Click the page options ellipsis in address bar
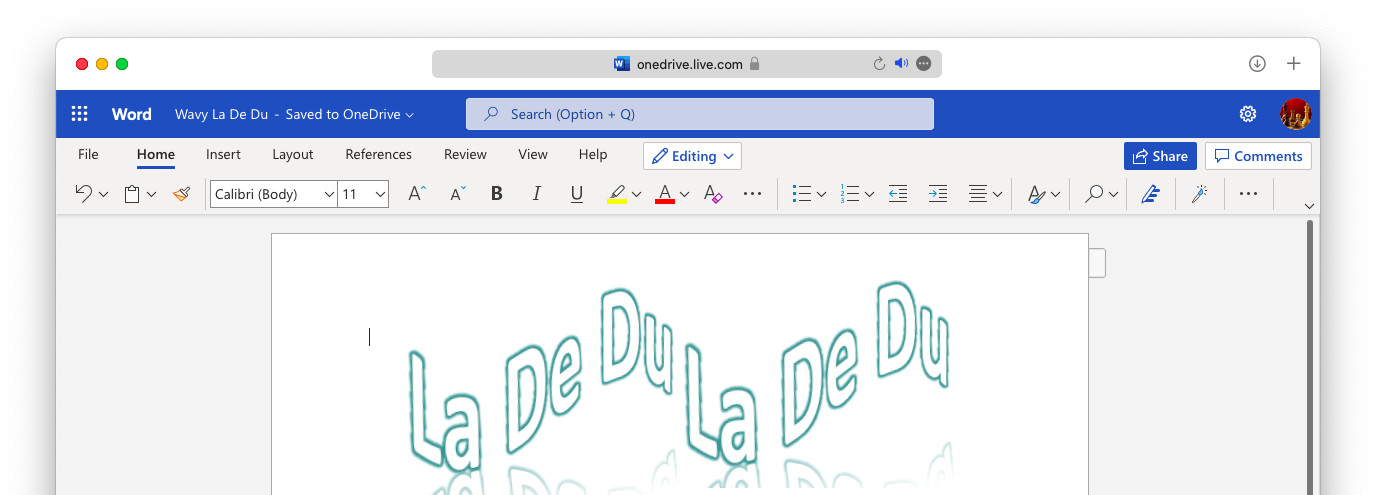Screen dimensions: 1376x495 click(x=924, y=64)
